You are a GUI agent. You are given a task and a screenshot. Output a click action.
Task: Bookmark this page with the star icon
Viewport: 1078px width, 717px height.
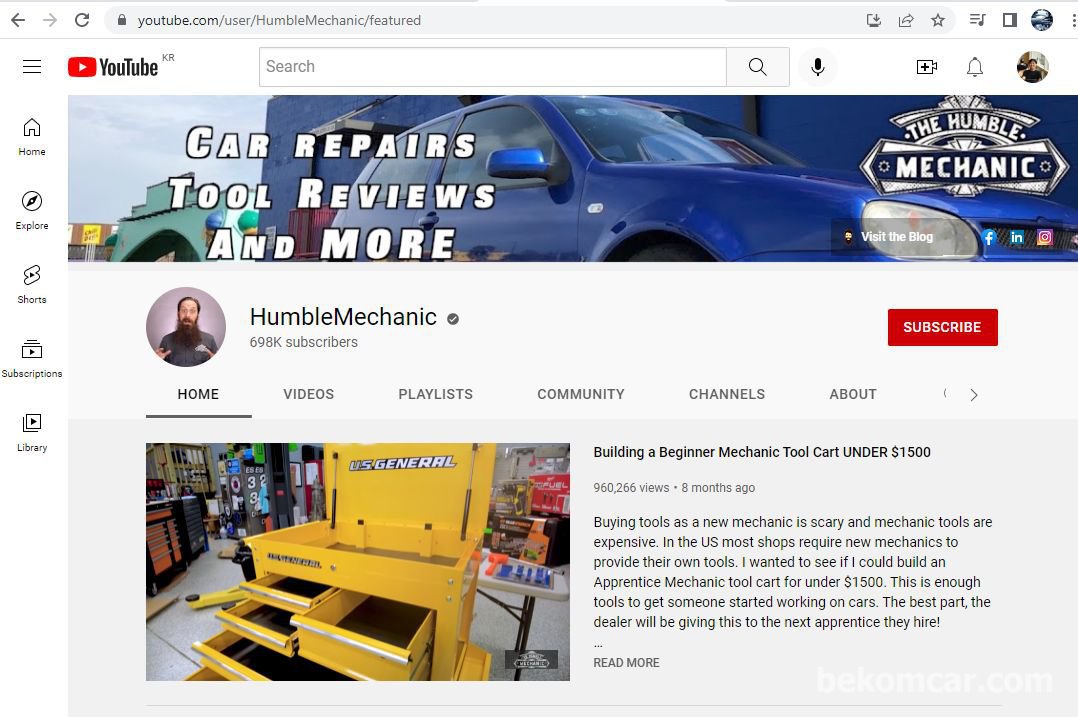pyautogui.click(x=938, y=20)
